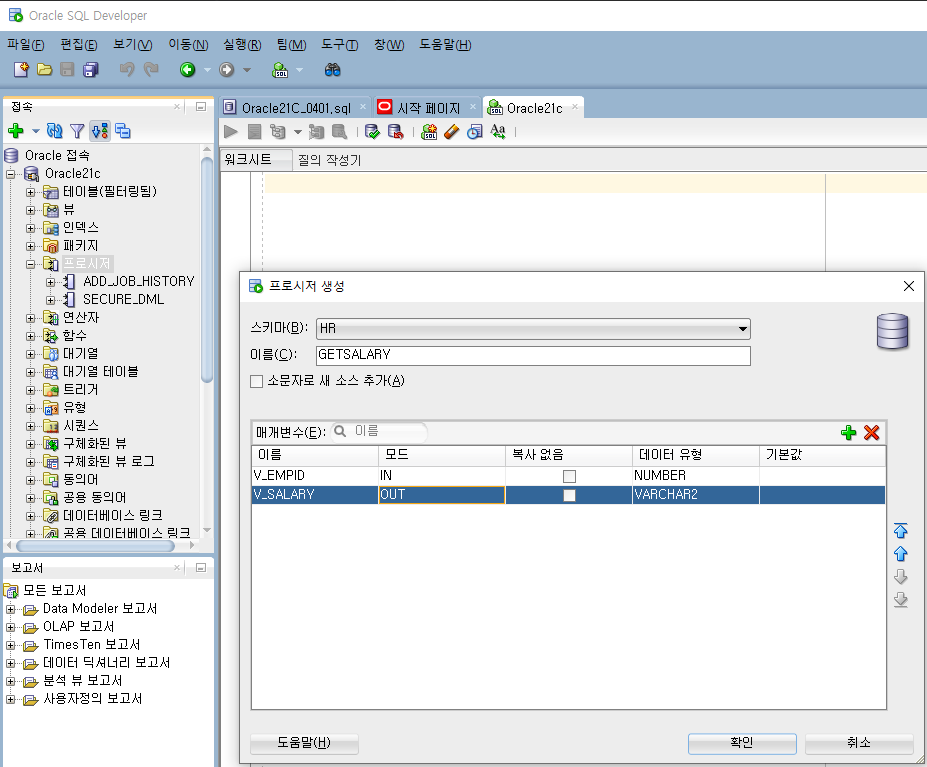The image size is (927, 767).
Task: Click the Commit icon in worksheet toolbar
Action: pos(372,131)
